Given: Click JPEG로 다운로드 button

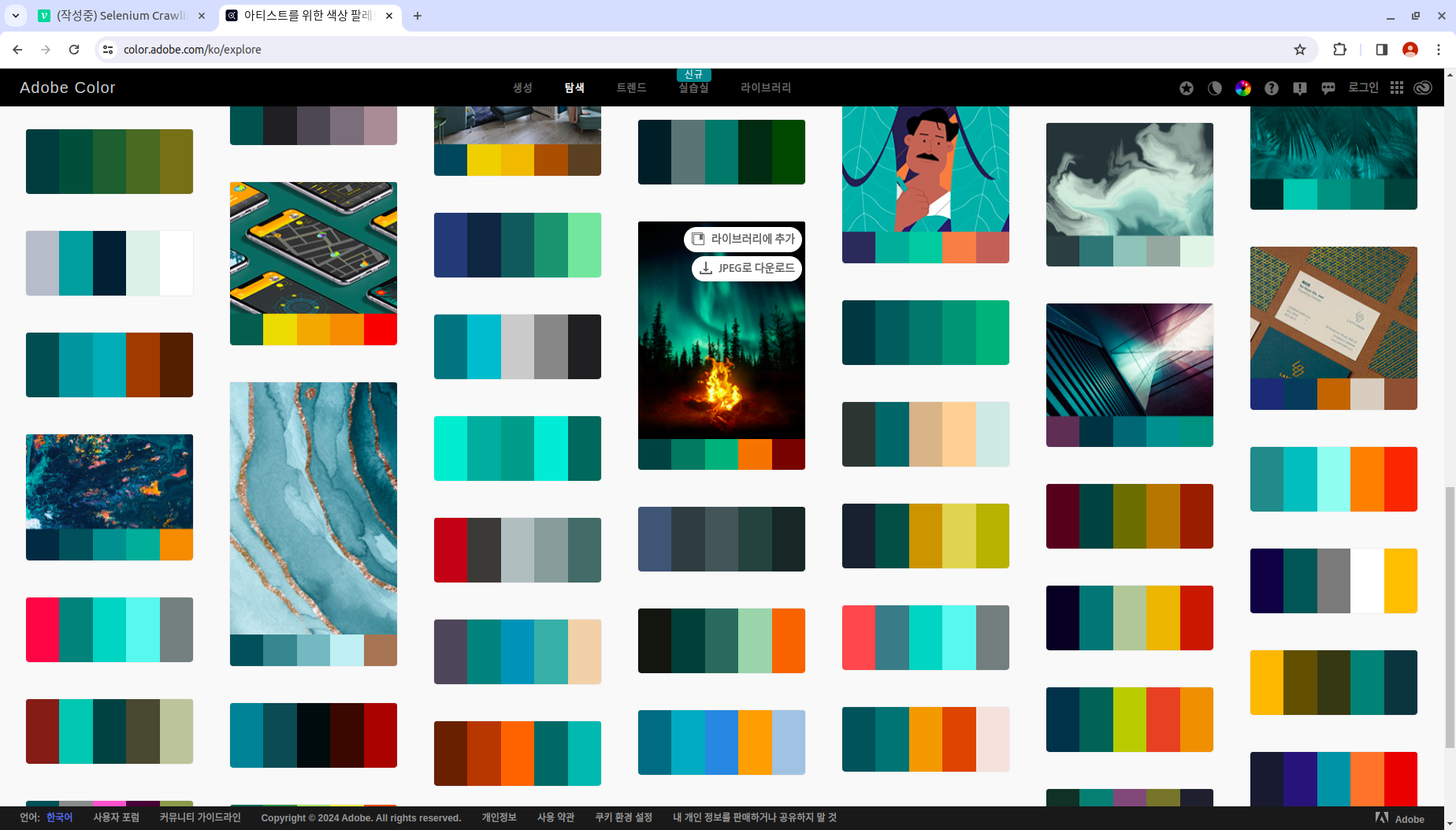Looking at the screenshot, I should click(746, 268).
